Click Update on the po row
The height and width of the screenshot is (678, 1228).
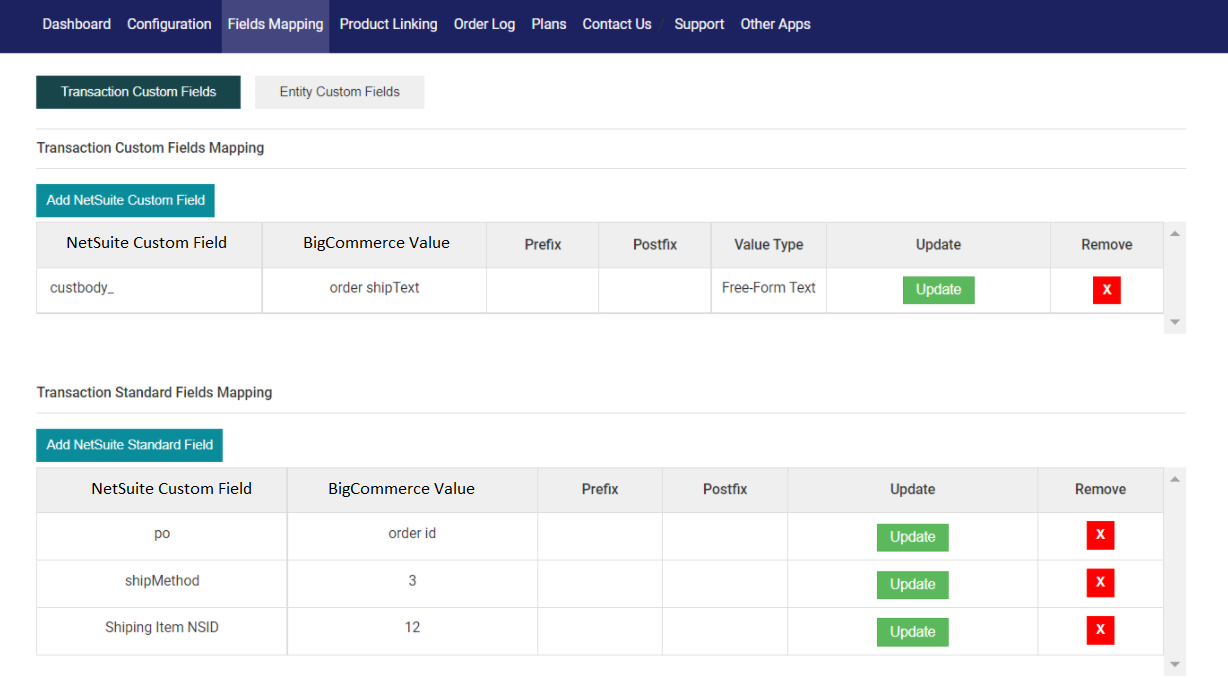pyautogui.click(x=912, y=536)
